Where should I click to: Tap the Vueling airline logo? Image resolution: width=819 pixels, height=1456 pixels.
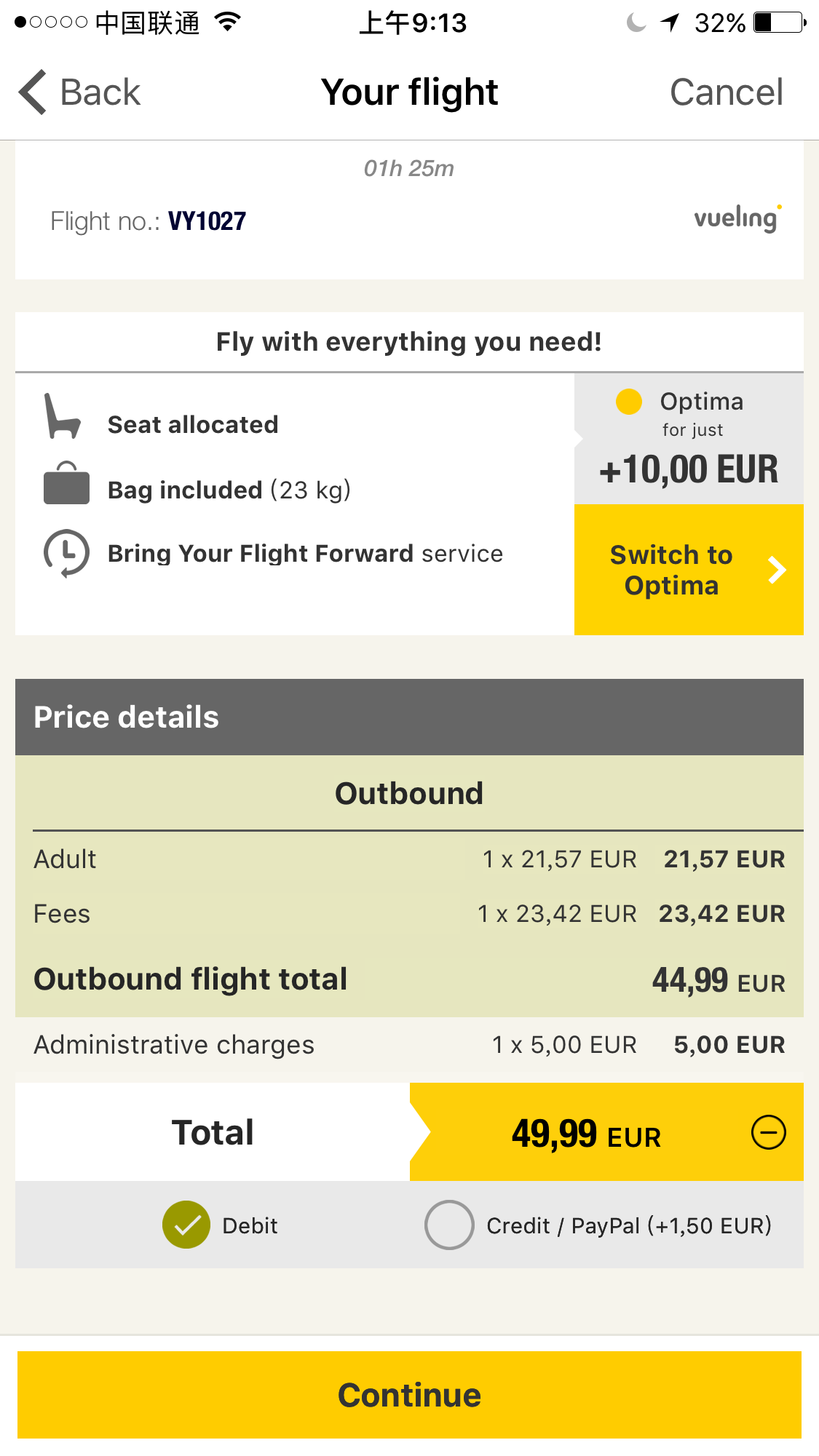737,218
